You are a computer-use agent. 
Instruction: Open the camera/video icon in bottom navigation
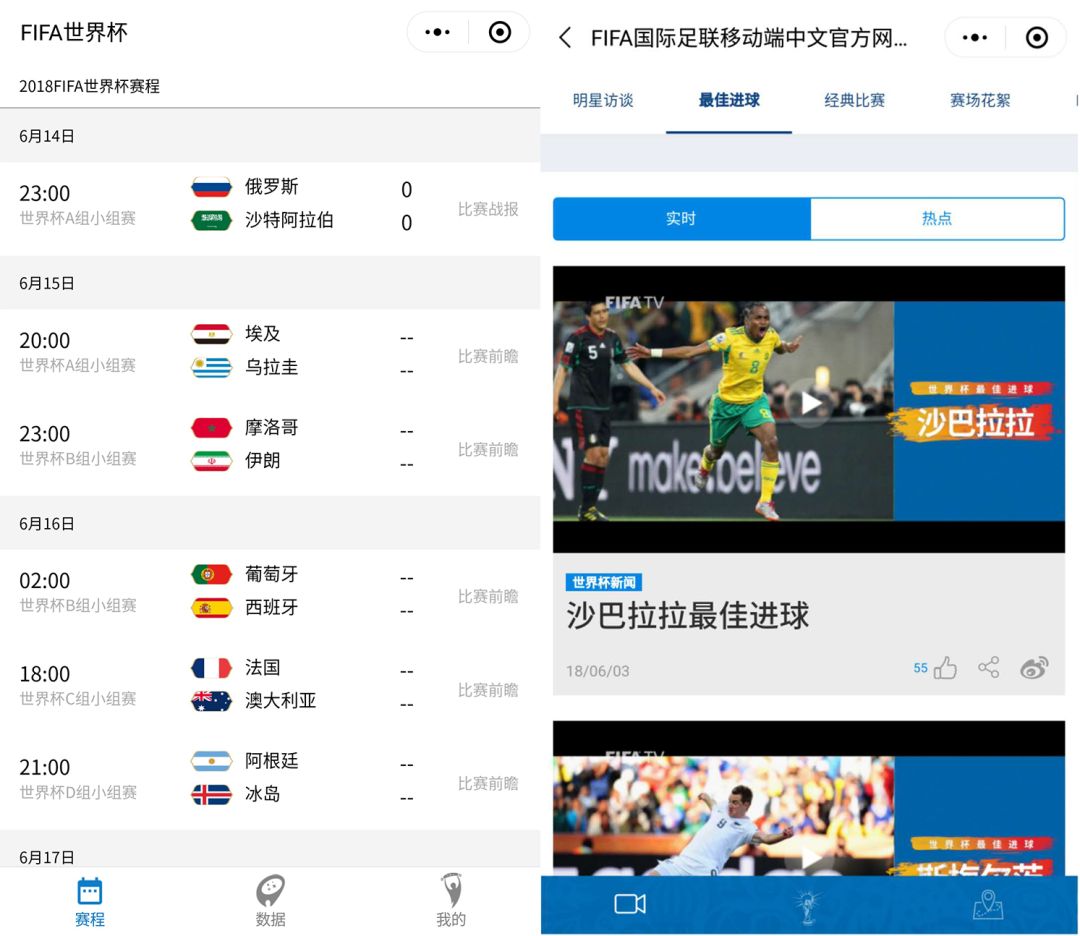[630, 903]
